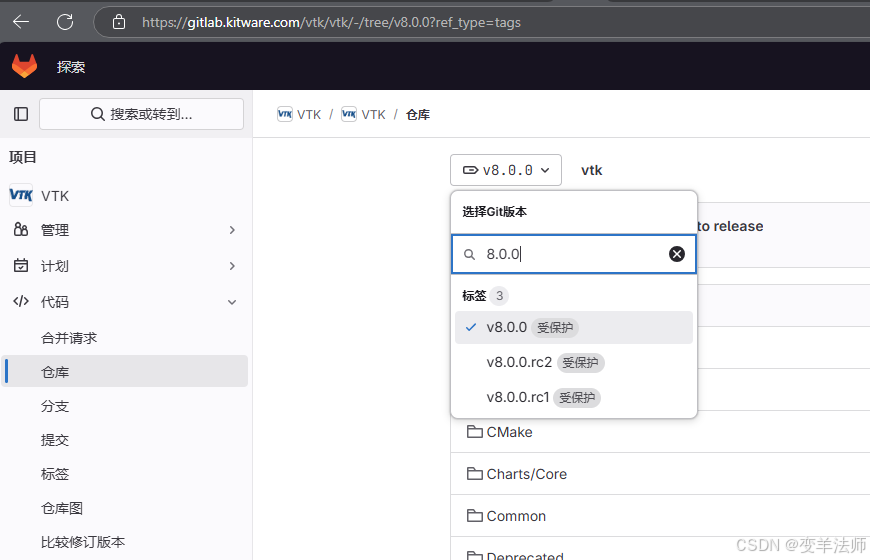The width and height of the screenshot is (870, 560).
Task: Collapse the sidebar with panel toggle icon
Action: [x=21, y=114]
